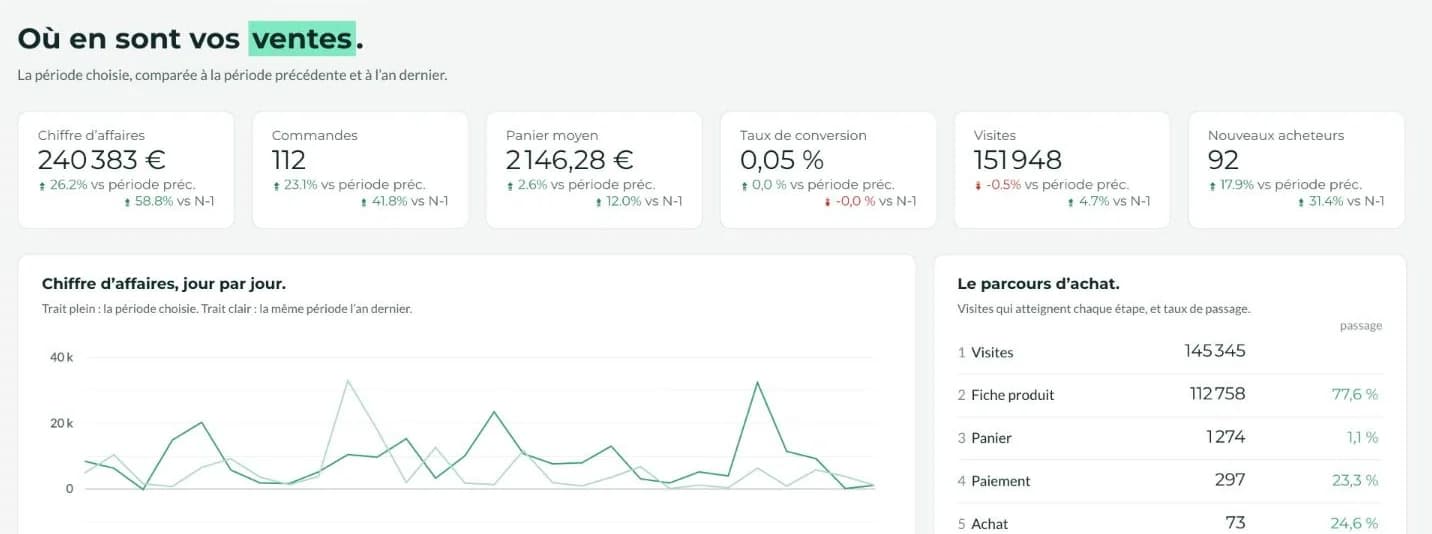
Task: Click the "Le parcours d'achat." panel title
Action: coord(1038,284)
